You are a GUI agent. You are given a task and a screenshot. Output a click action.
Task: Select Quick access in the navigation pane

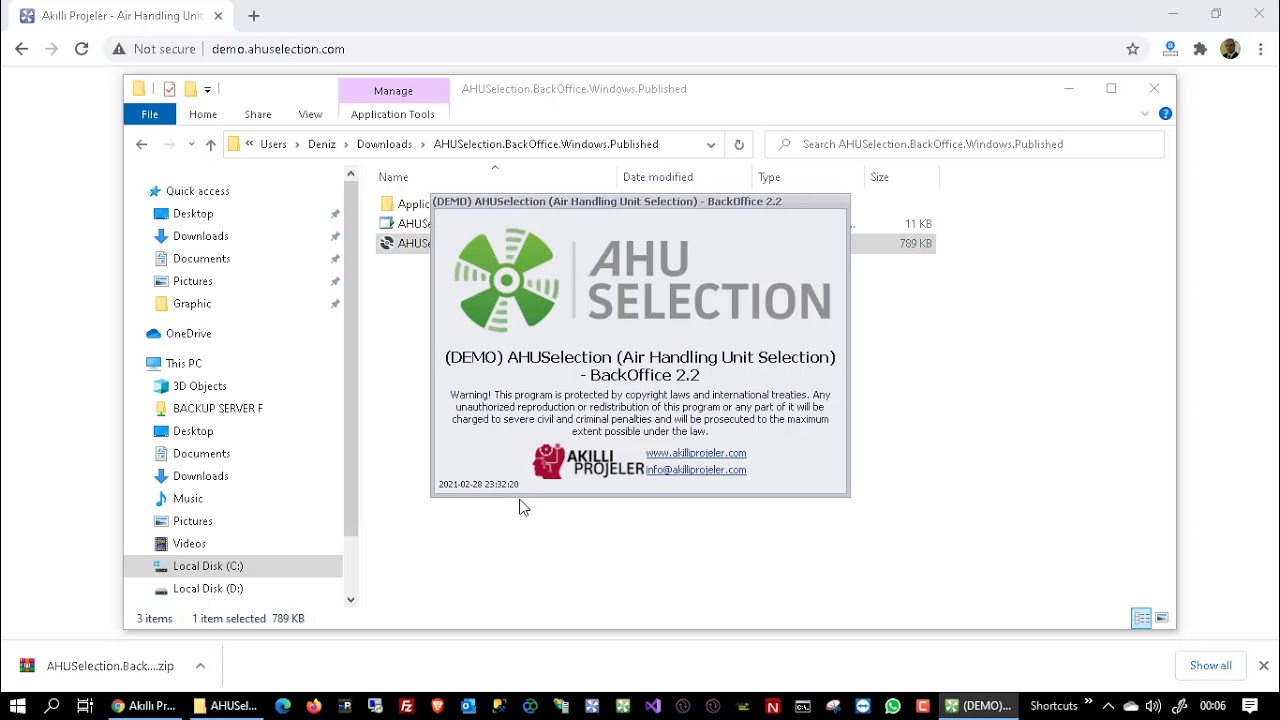(x=197, y=191)
